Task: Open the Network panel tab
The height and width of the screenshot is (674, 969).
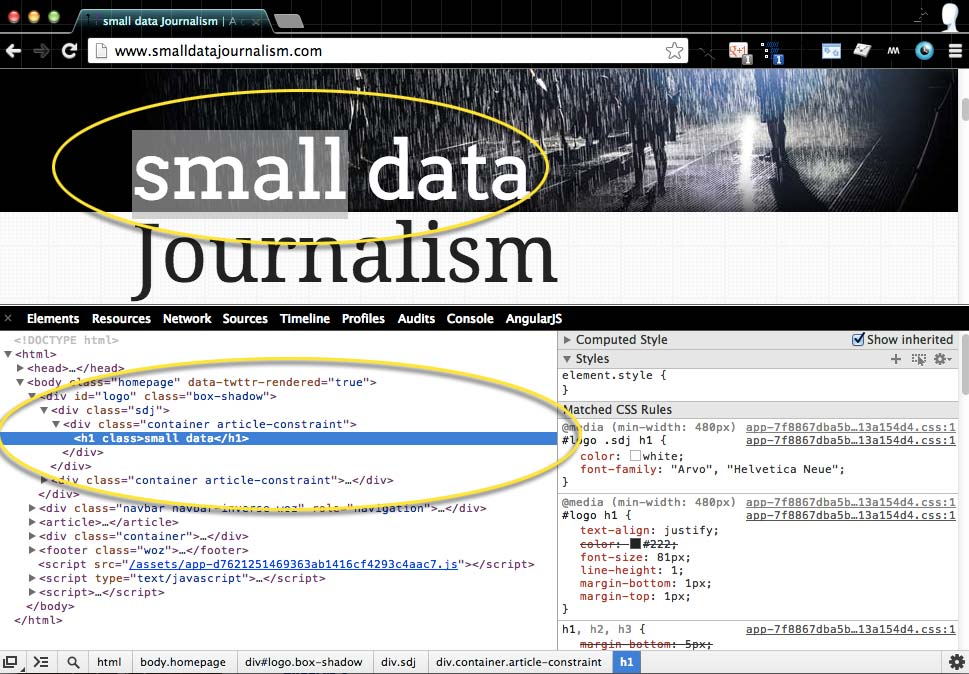Action: click(x=187, y=319)
